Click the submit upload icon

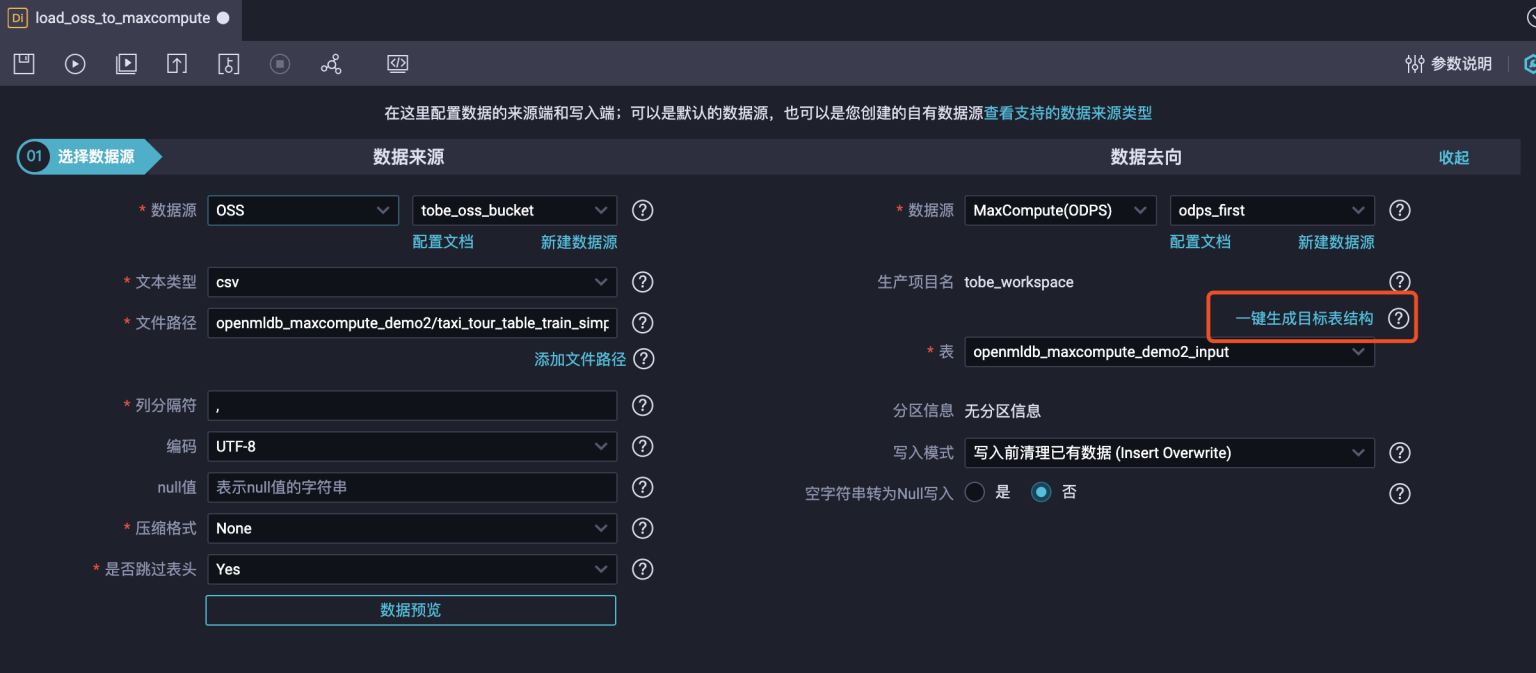click(x=177, y=64)
